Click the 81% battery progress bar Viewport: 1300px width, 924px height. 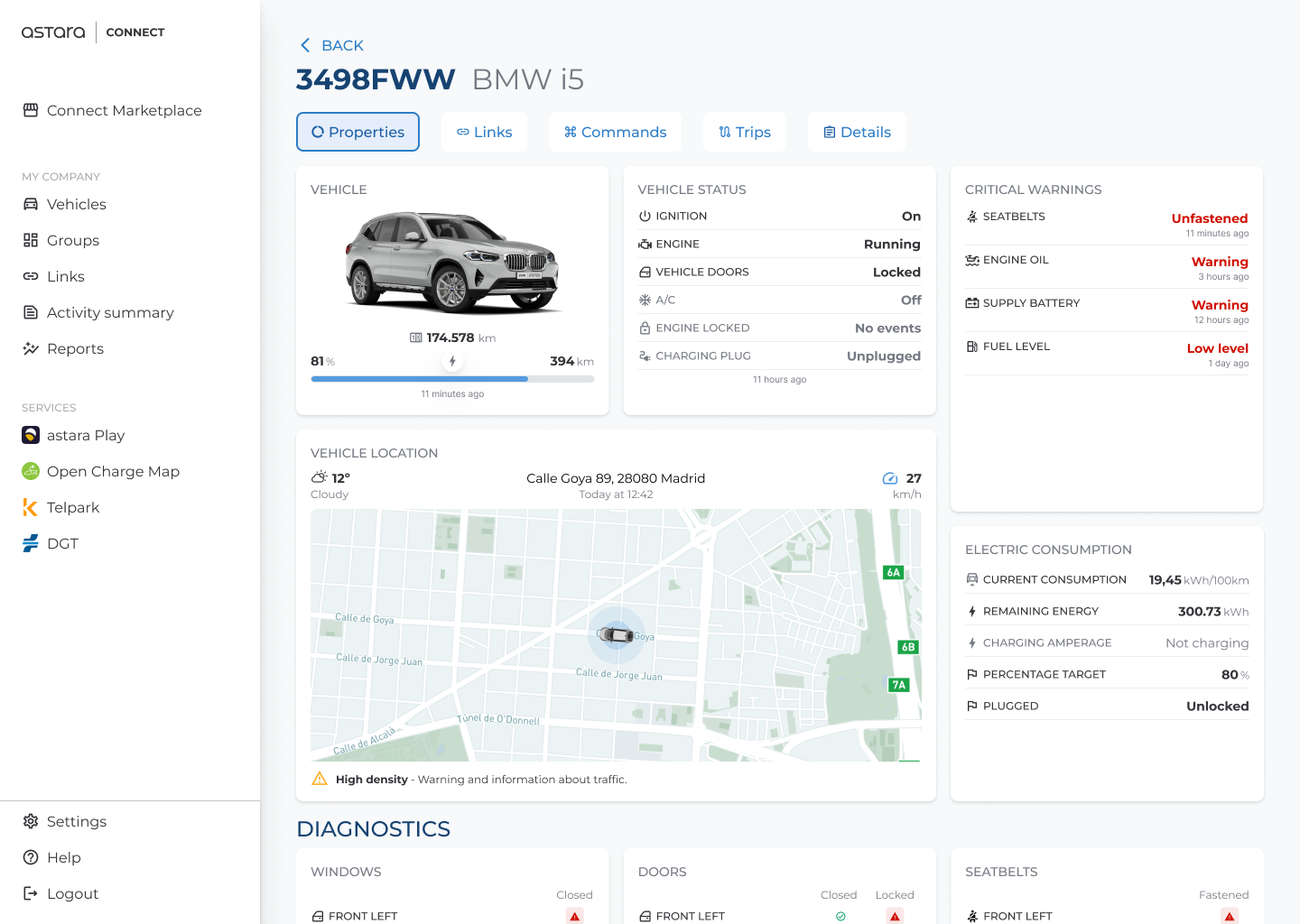click(452, 379)
